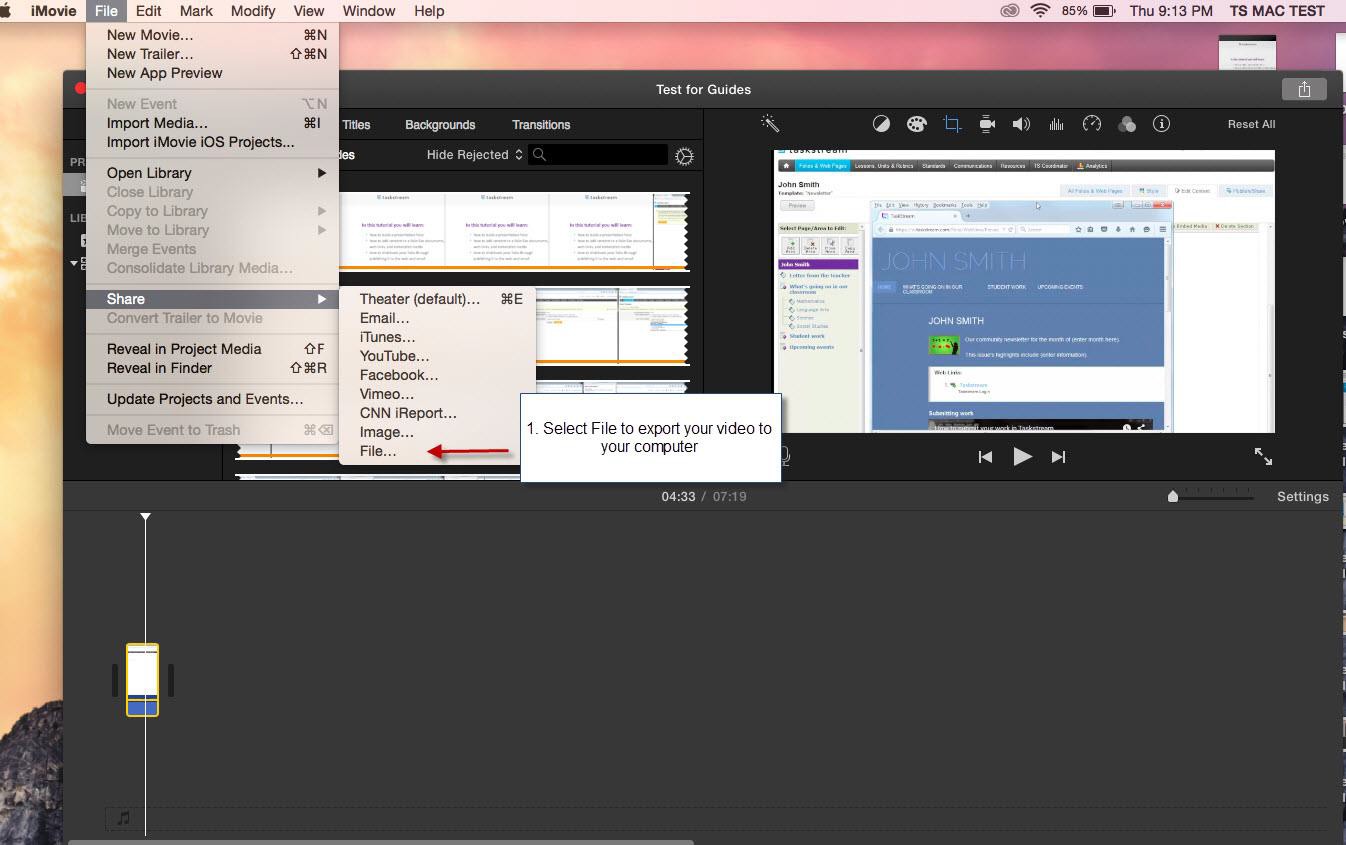Viewport: 1346px width, 845px height.
Task: Open the Modify menu
Action: (253, 11)
